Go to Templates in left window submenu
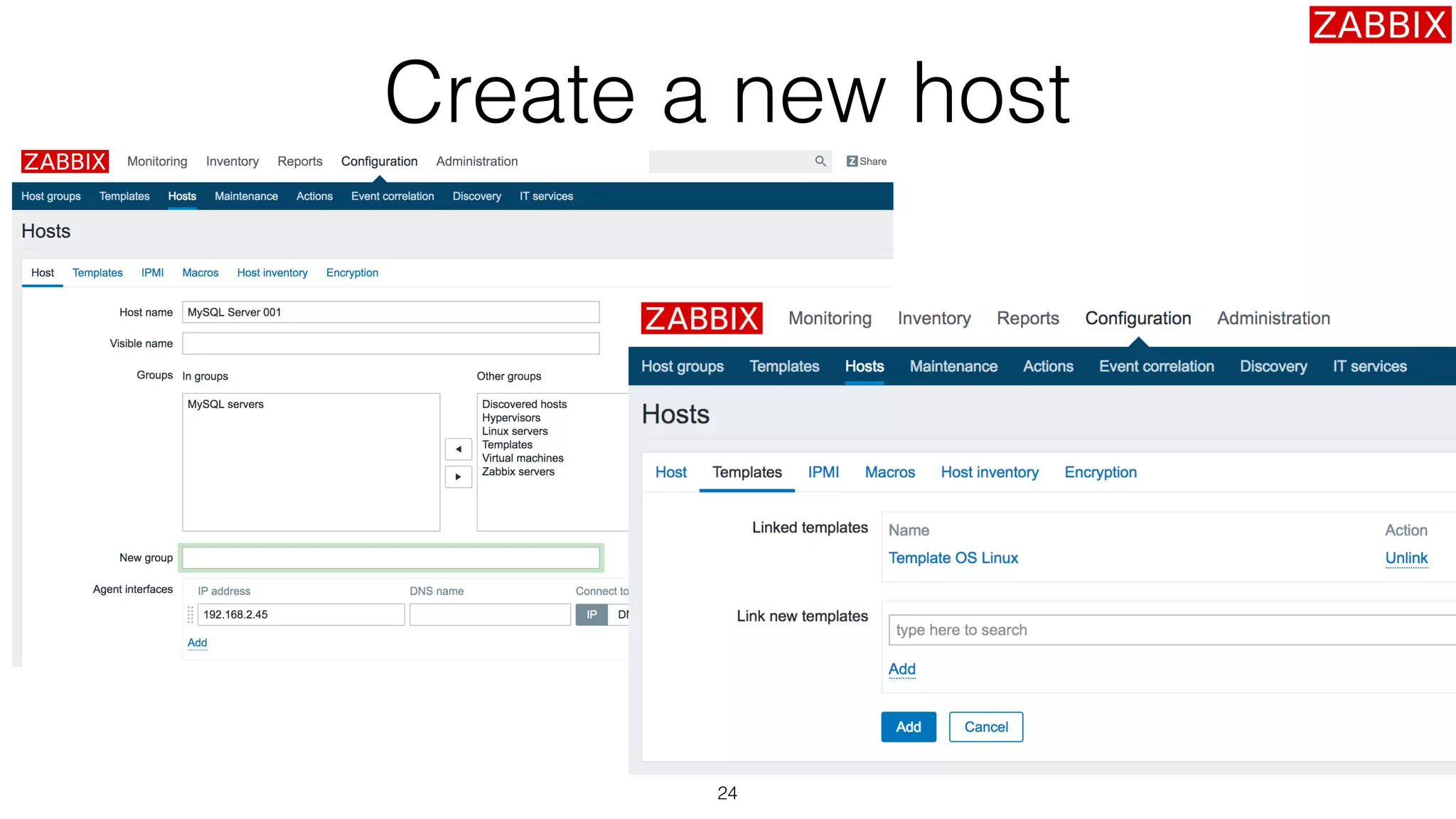The image size is (1456, 819). [124, 196]
